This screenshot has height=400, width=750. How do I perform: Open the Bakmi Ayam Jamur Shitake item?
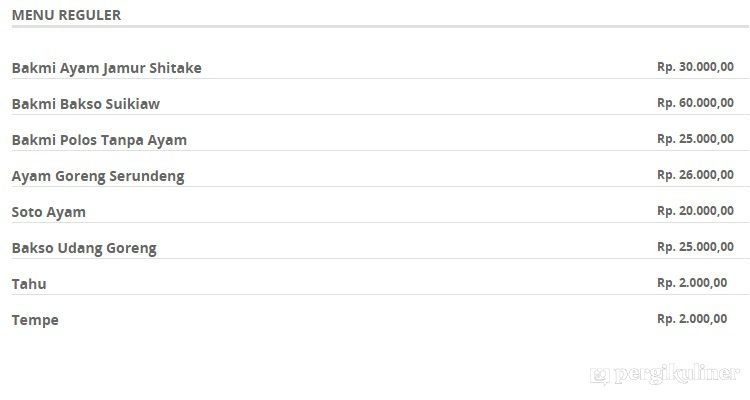106,68
